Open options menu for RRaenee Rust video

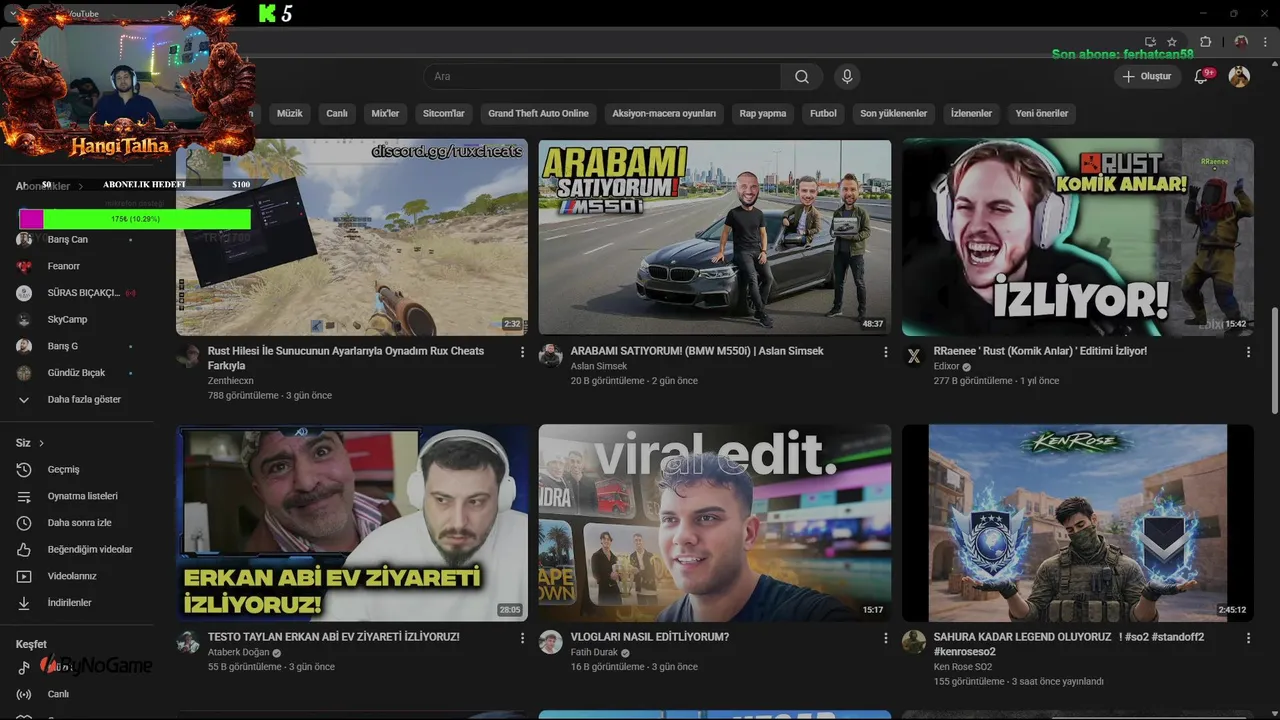(1248, 352)
